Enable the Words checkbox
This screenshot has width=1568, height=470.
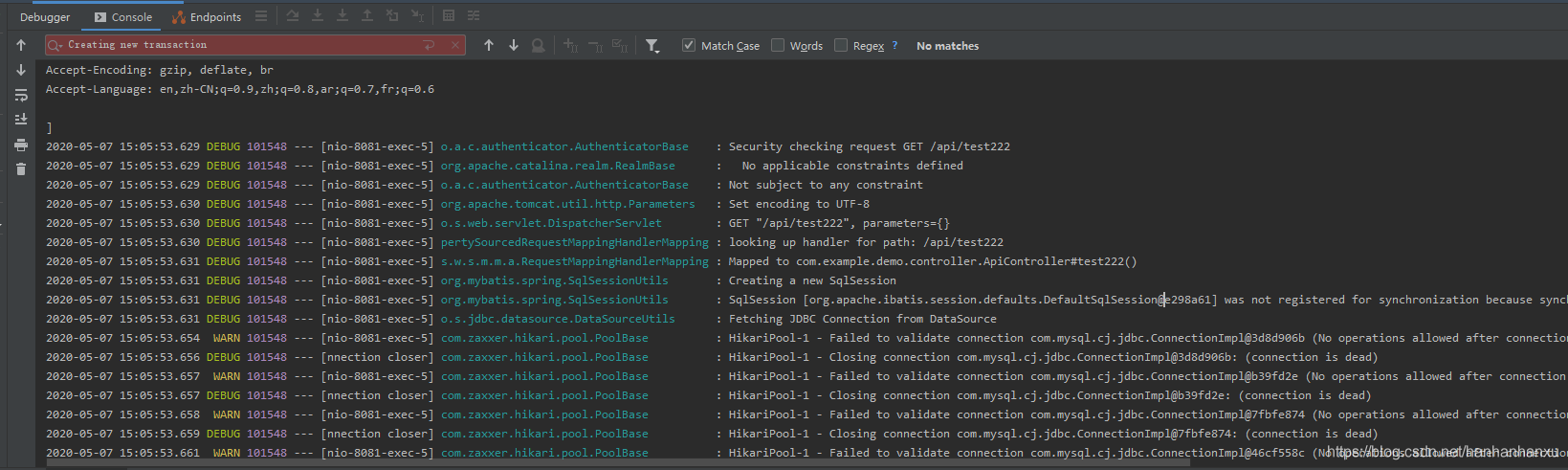[x=778, y=45]
